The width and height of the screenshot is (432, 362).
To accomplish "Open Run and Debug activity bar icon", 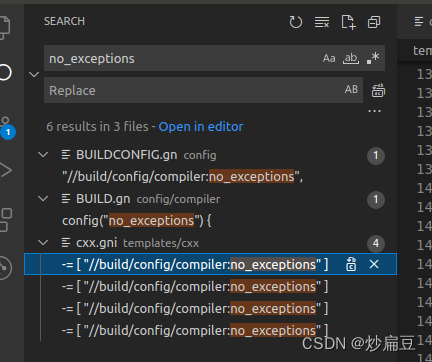I will tap(6, 170).
